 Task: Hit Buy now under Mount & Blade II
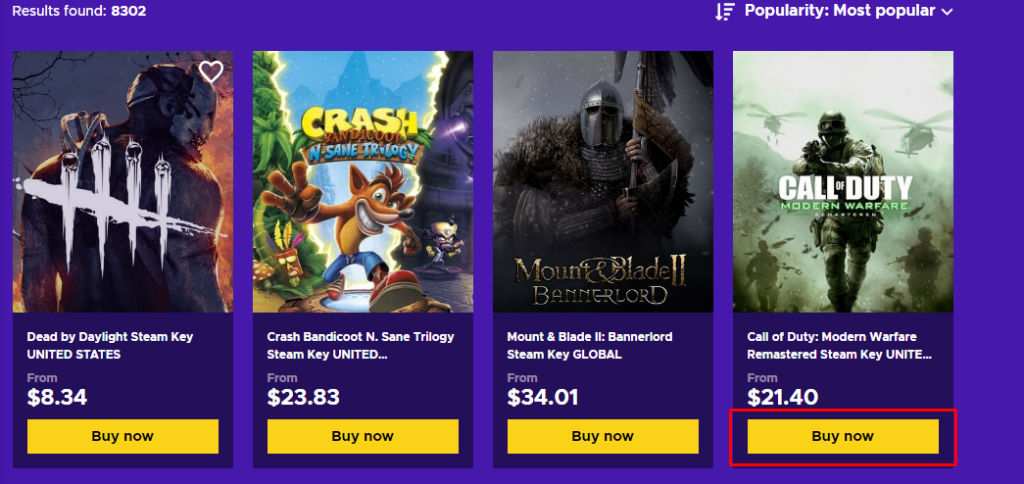[603, 436]
